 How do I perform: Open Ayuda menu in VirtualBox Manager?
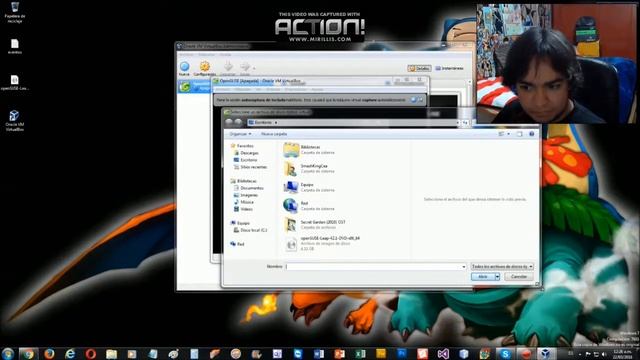click(225, 55)
